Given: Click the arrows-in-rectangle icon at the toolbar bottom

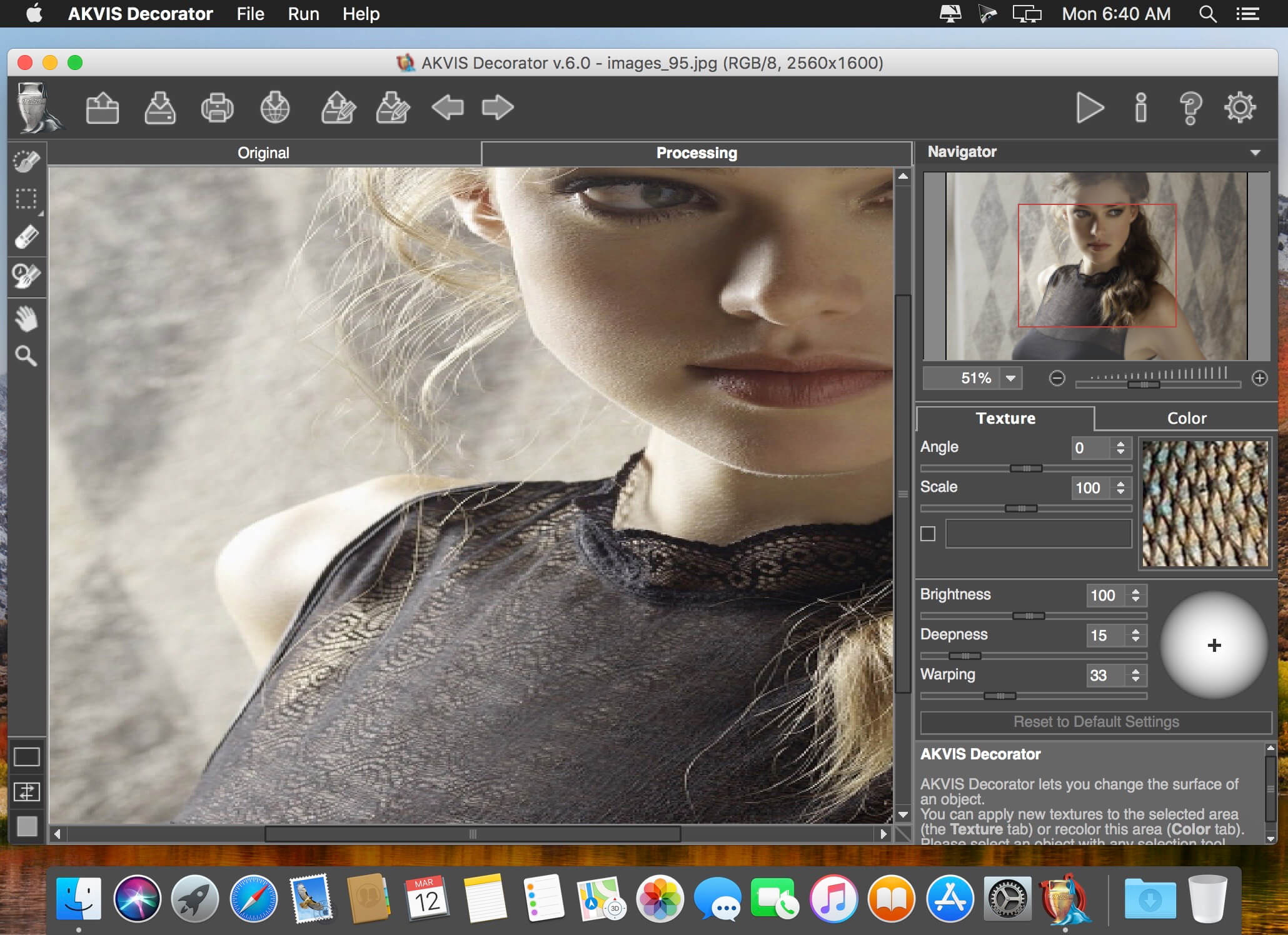Looking at the screenshot, I should [x=27, y=792].
